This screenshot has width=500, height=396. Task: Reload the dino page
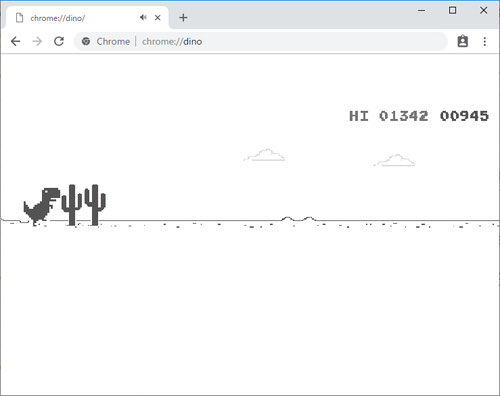point(59,41)
